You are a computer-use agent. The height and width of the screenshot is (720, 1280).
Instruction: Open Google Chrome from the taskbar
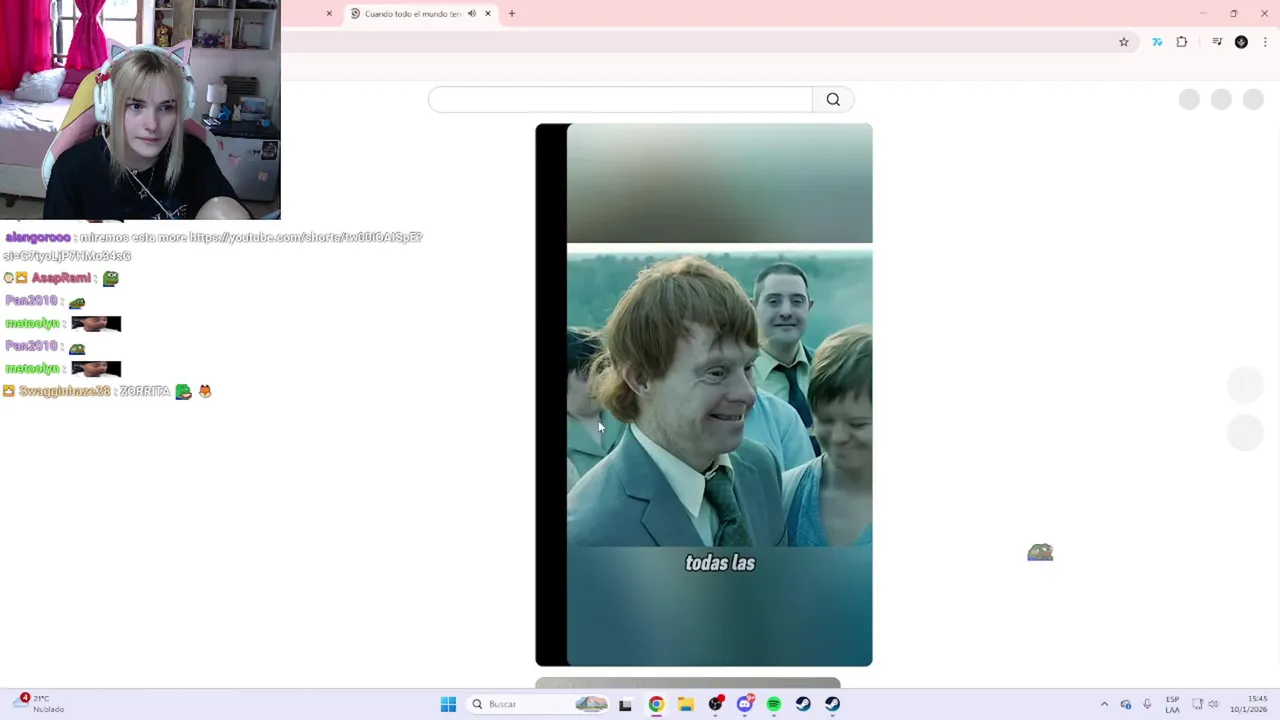pos(656,704)
